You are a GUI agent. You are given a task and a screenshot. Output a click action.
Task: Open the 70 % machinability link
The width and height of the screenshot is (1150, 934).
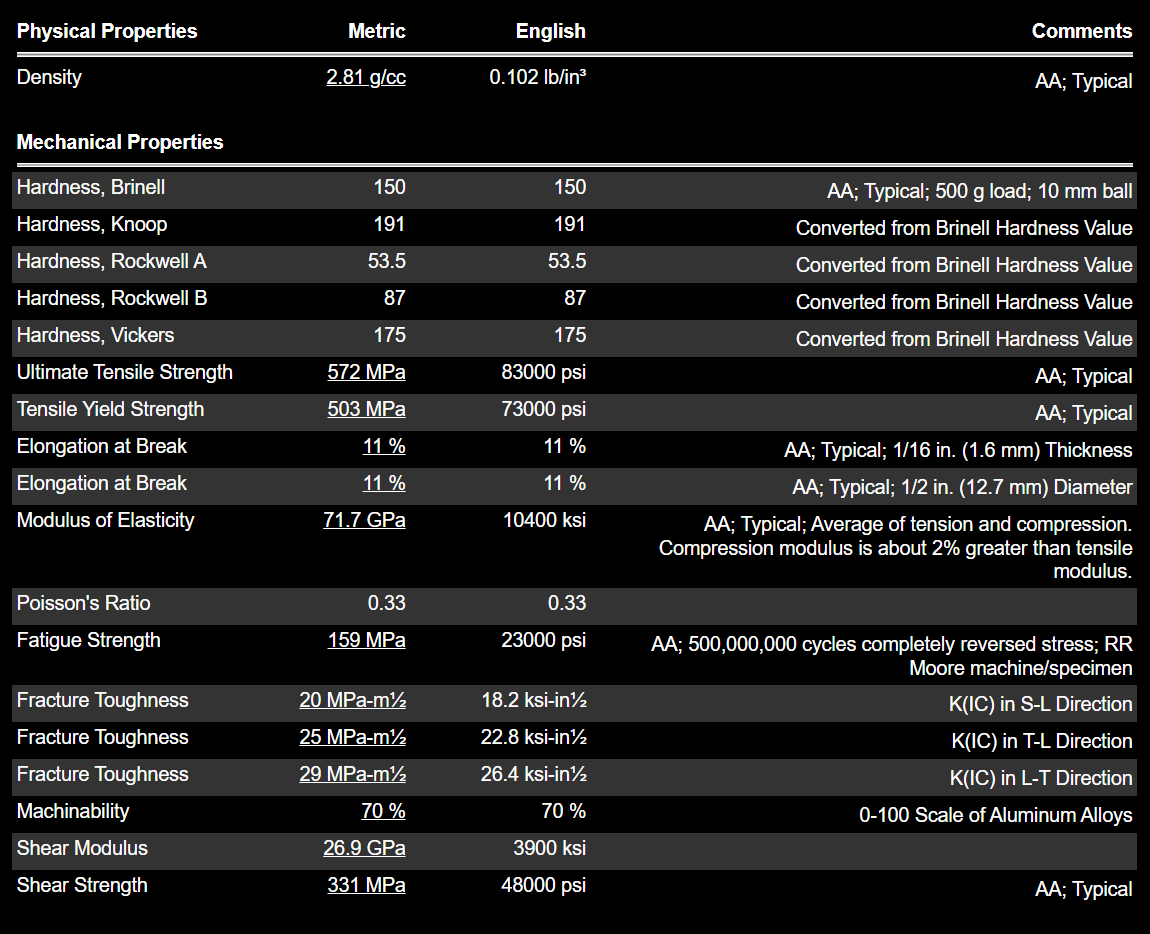[383, 811]
